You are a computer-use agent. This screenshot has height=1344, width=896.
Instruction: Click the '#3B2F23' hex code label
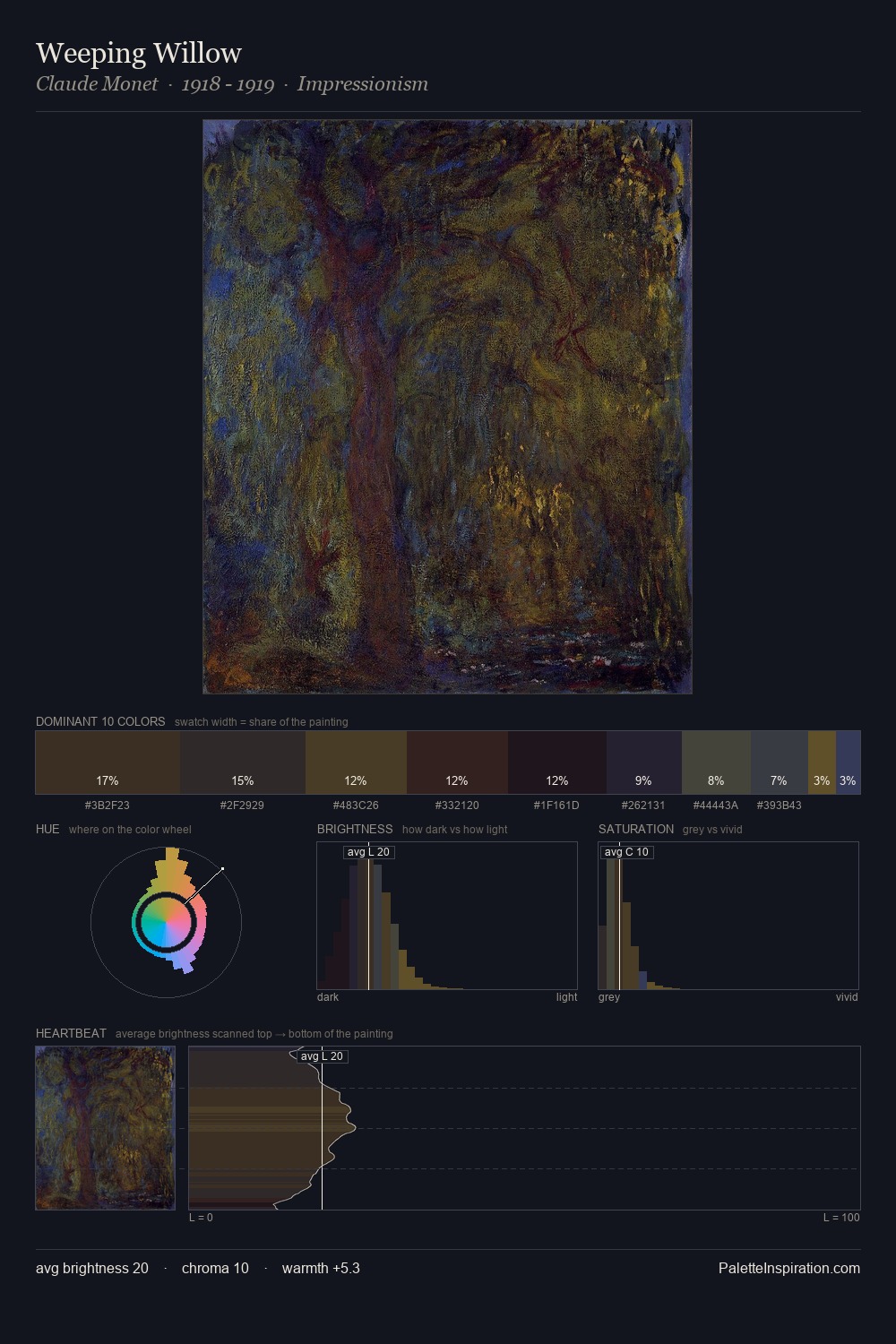pos(108,805)
